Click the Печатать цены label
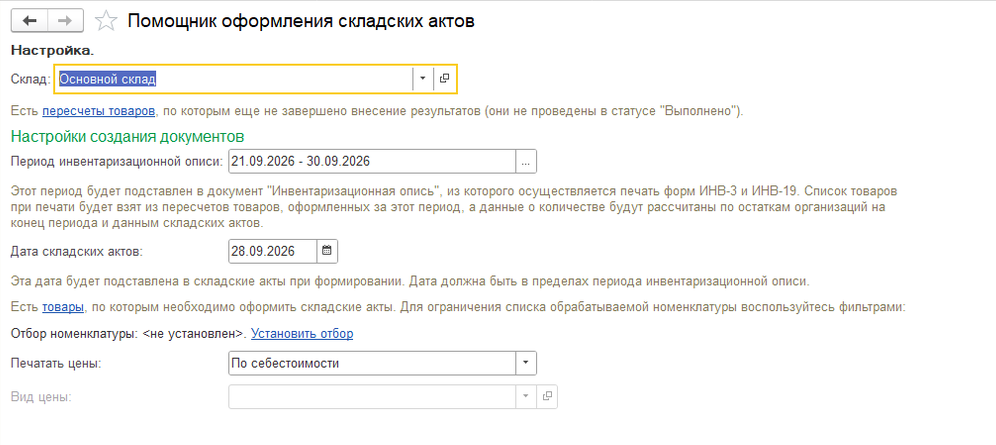 (x=57, y=364)
